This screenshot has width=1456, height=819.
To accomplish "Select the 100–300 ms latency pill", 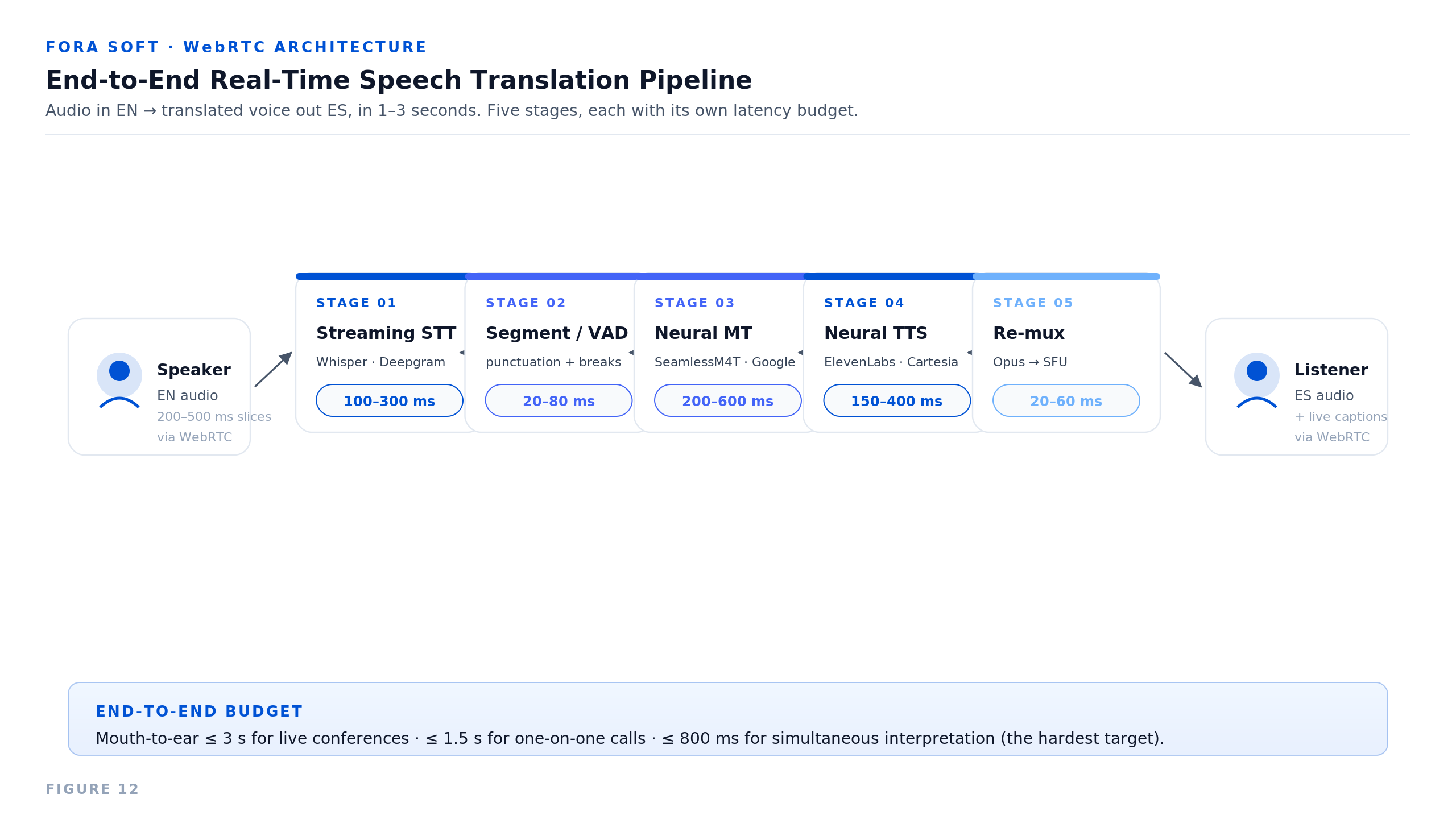I will tap(390, 400).
